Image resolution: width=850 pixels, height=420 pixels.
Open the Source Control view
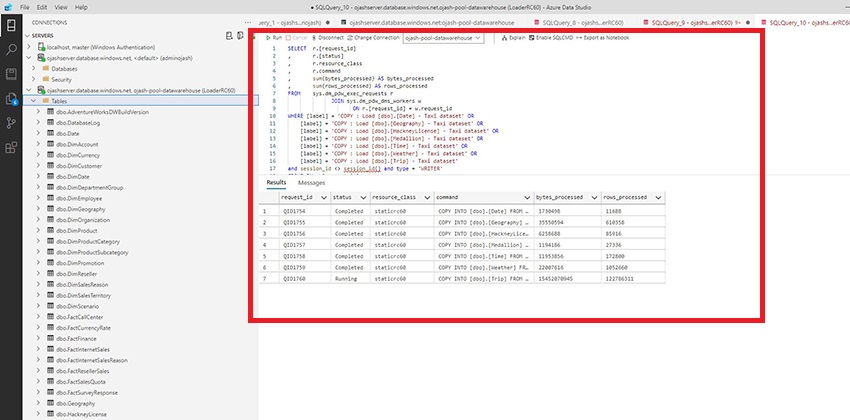(x=11, y=123)
